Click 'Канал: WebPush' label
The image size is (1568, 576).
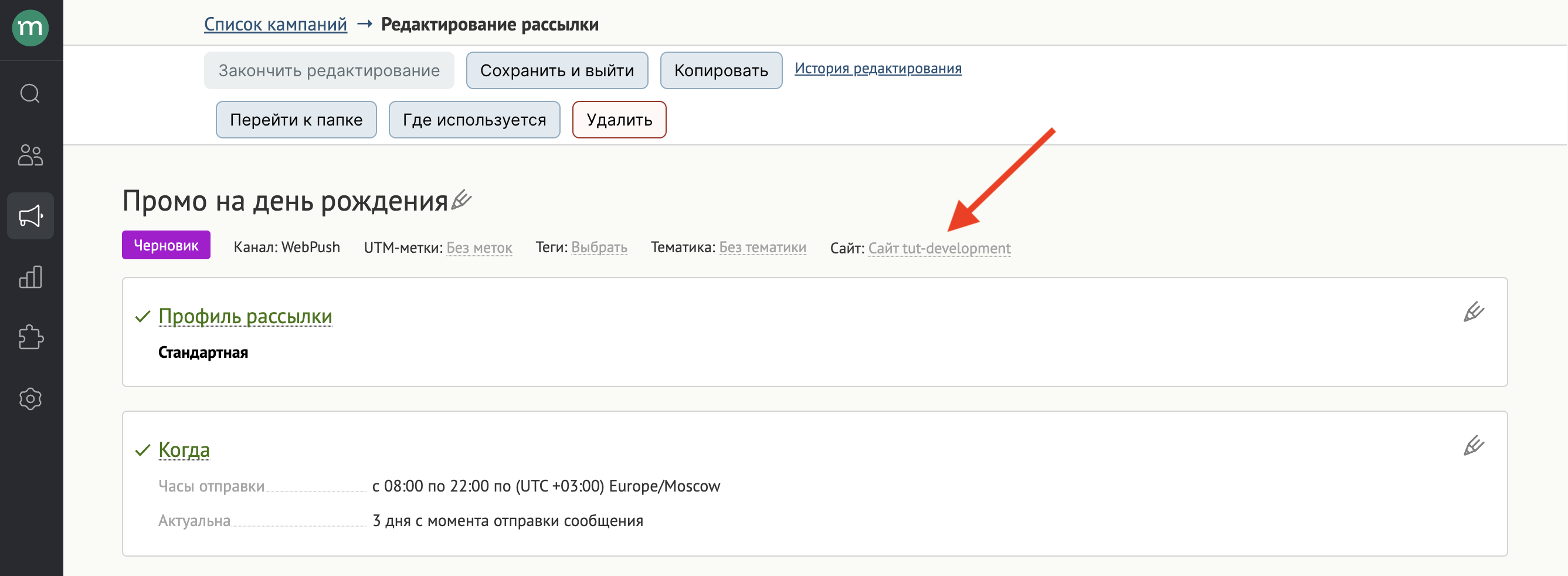tap(287, 247)
